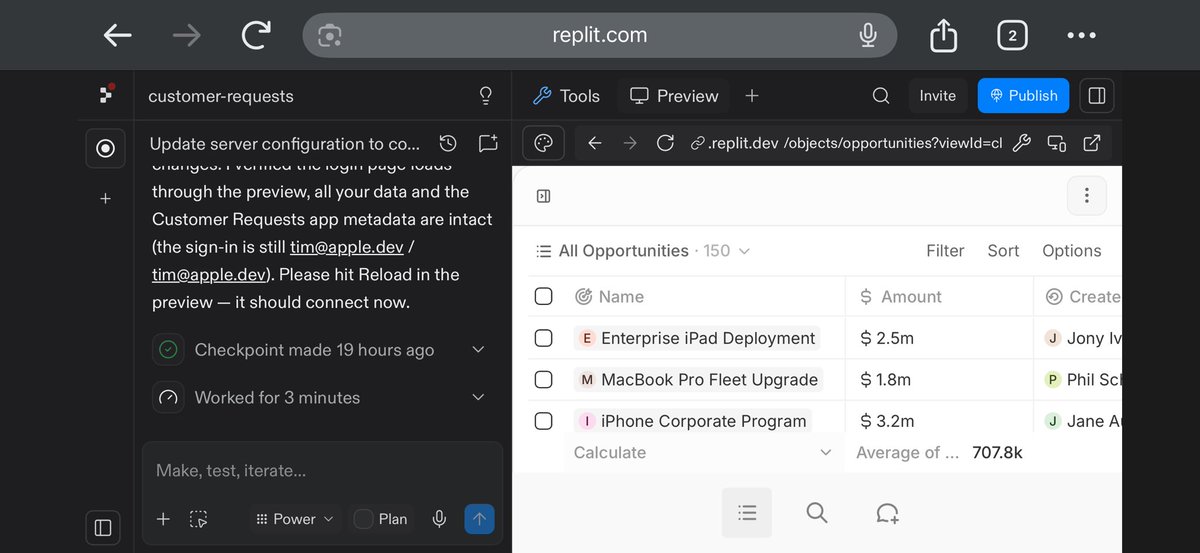Click the Amount column header
This screenshot has width=1200, height=553.
pos(900,297)
